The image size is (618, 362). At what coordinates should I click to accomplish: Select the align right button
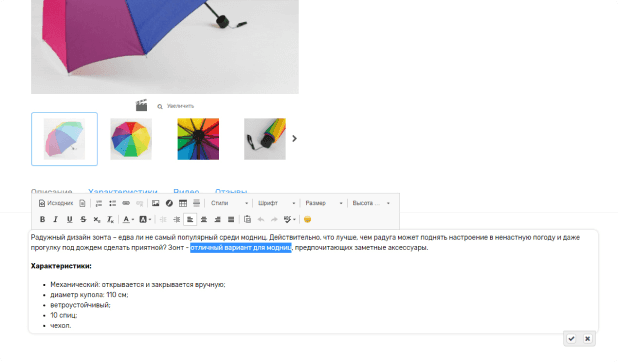click(x=217, y=219)
